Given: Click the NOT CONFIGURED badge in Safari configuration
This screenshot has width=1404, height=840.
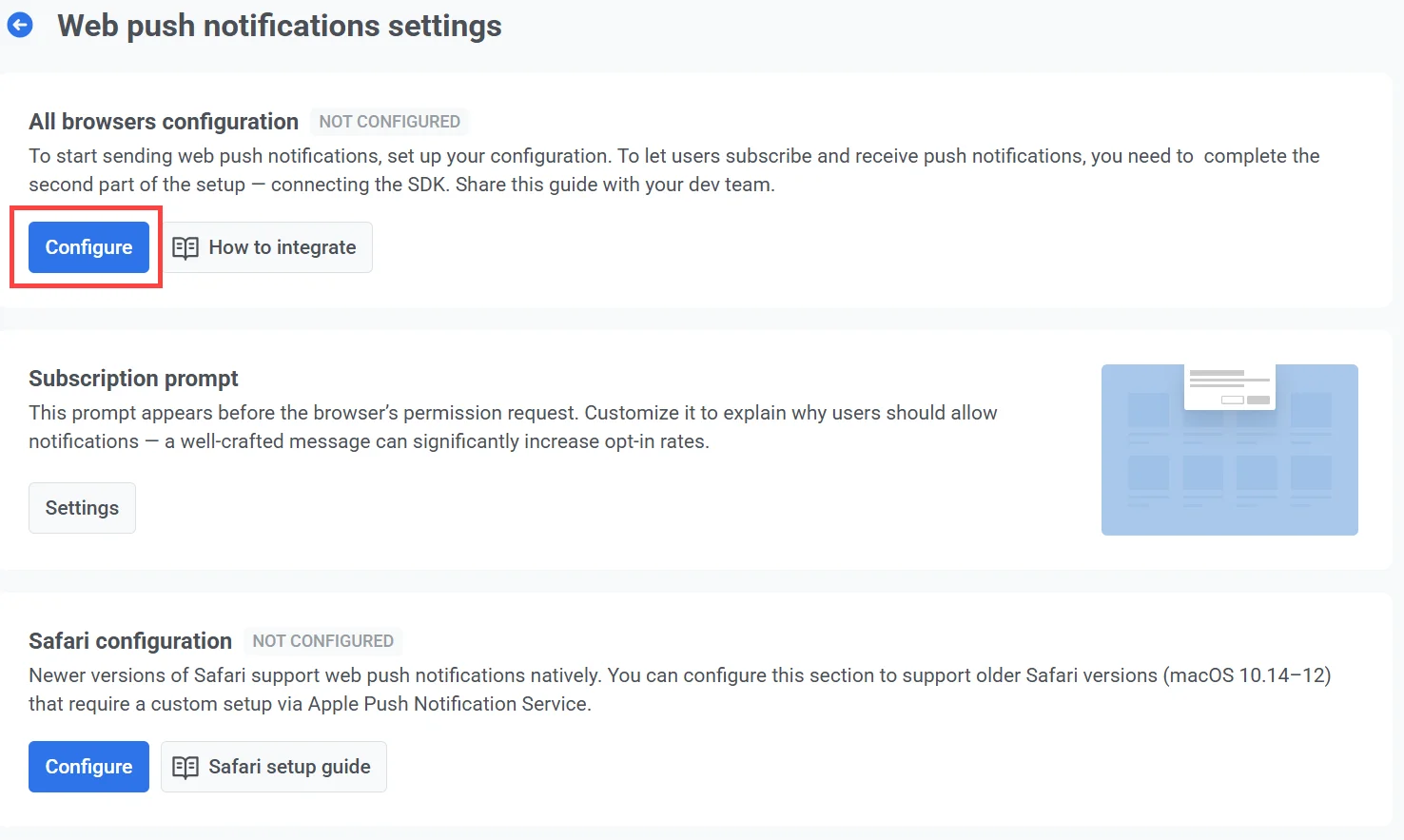Looking at the screenshot, I should click(322, 641).
